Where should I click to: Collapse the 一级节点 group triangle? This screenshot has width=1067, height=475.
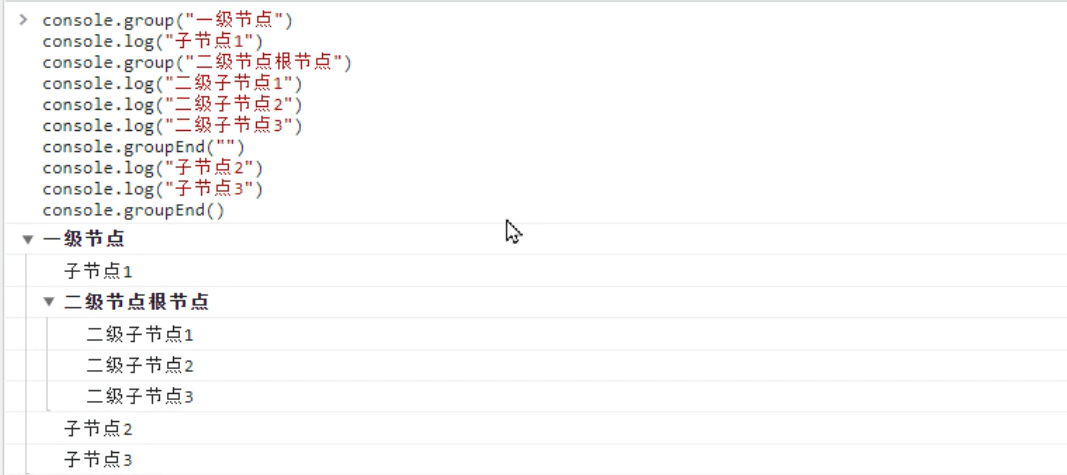click(x=28, y=240)
